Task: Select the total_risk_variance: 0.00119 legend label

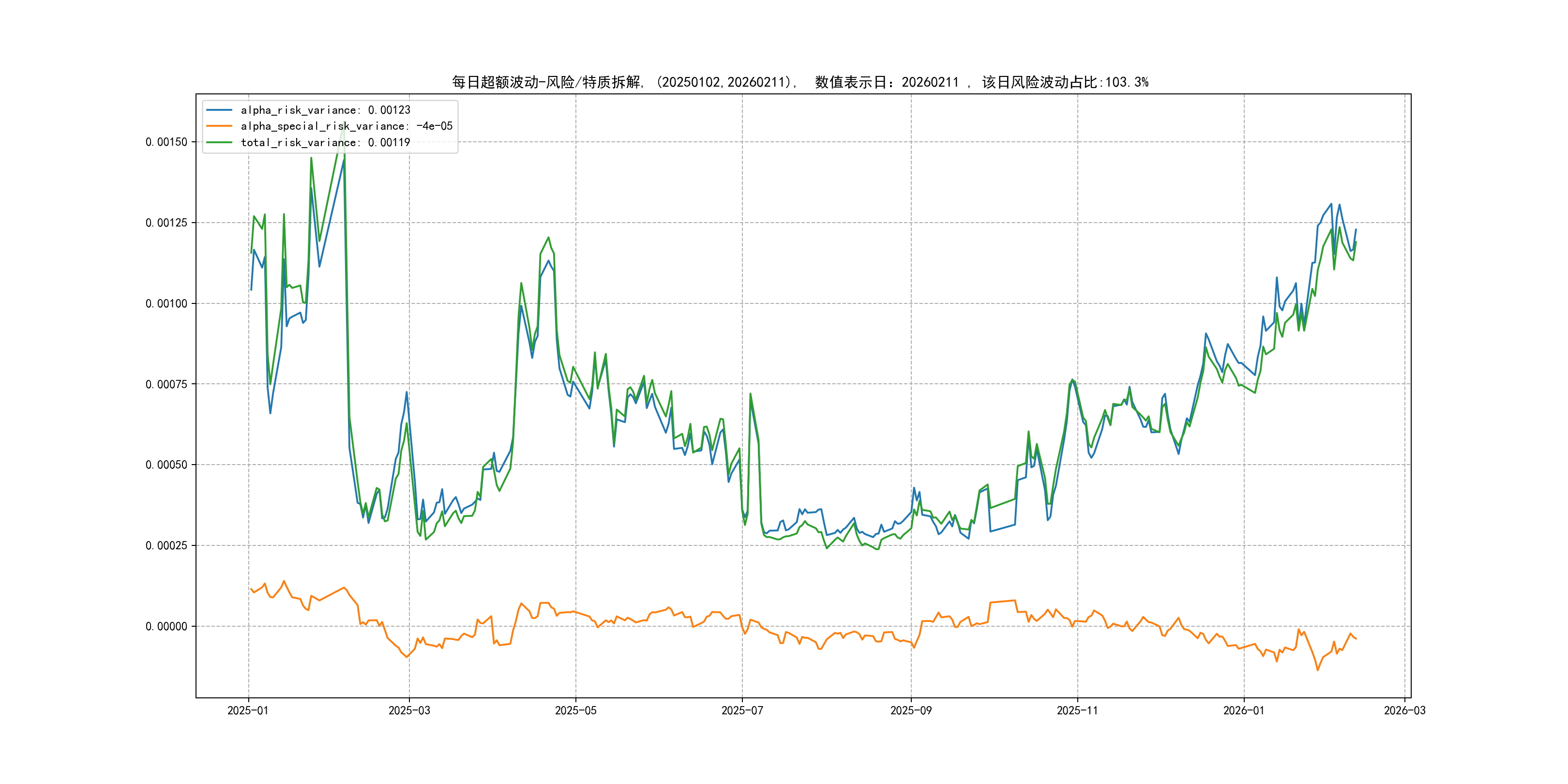Action: 326,142
